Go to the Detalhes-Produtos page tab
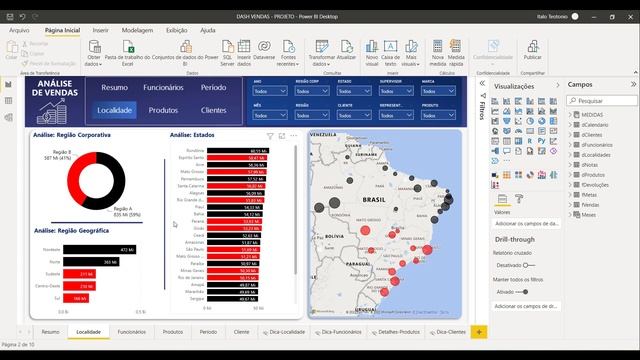The image size is (640, 360). click(x=395, y=332)
